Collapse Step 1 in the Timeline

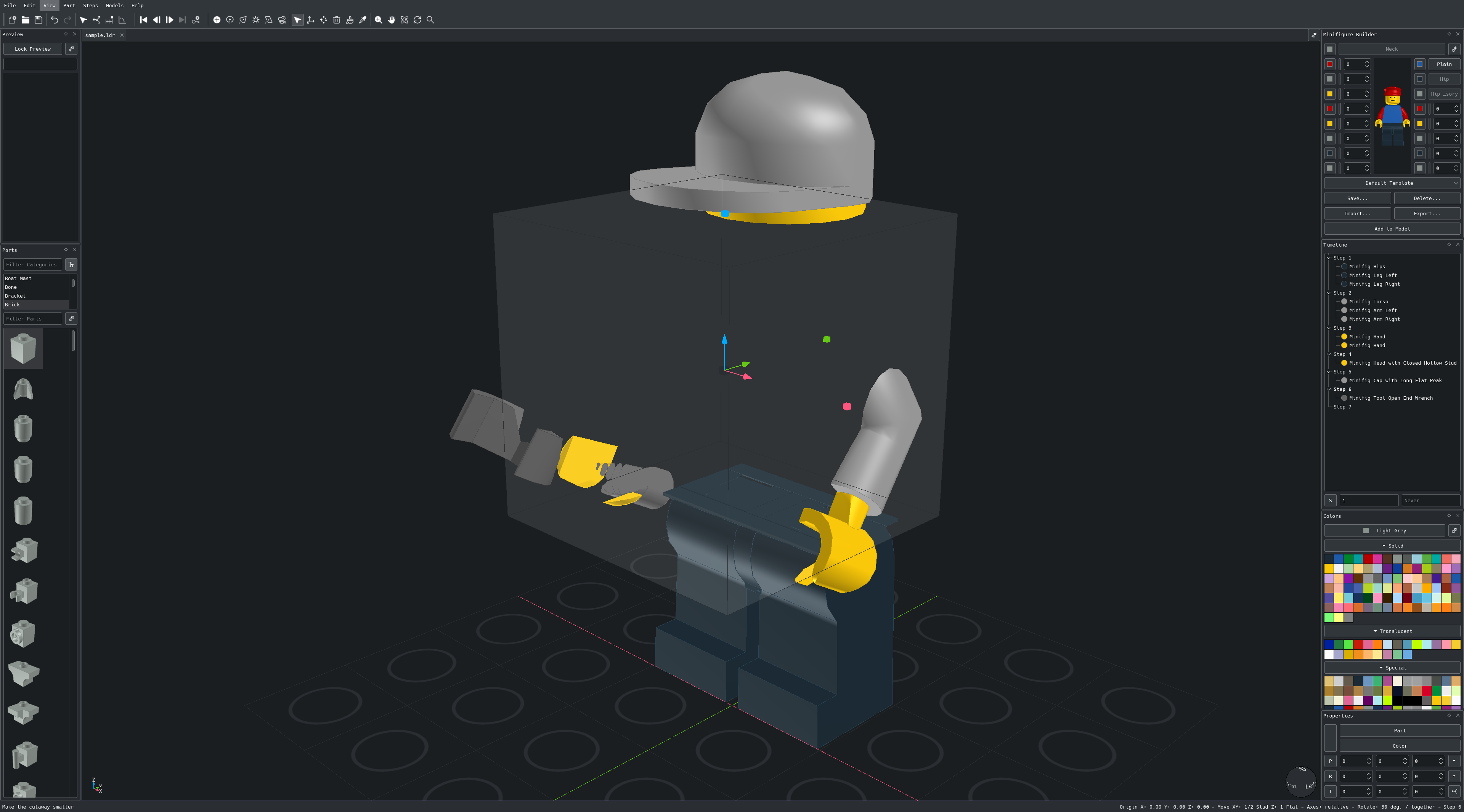click(1329, 258)
